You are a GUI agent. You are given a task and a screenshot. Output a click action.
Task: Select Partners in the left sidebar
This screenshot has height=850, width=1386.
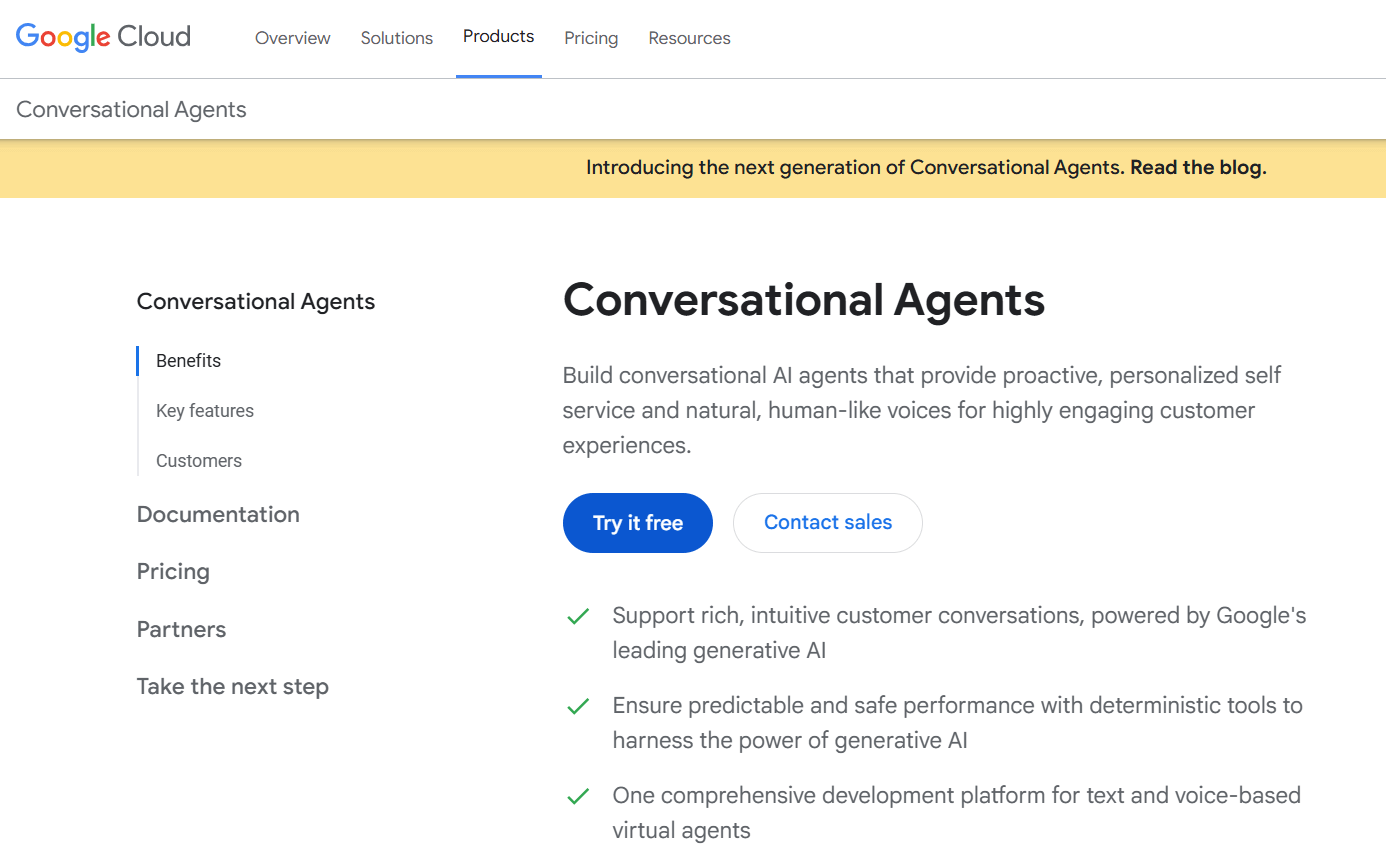click(181, 629)
